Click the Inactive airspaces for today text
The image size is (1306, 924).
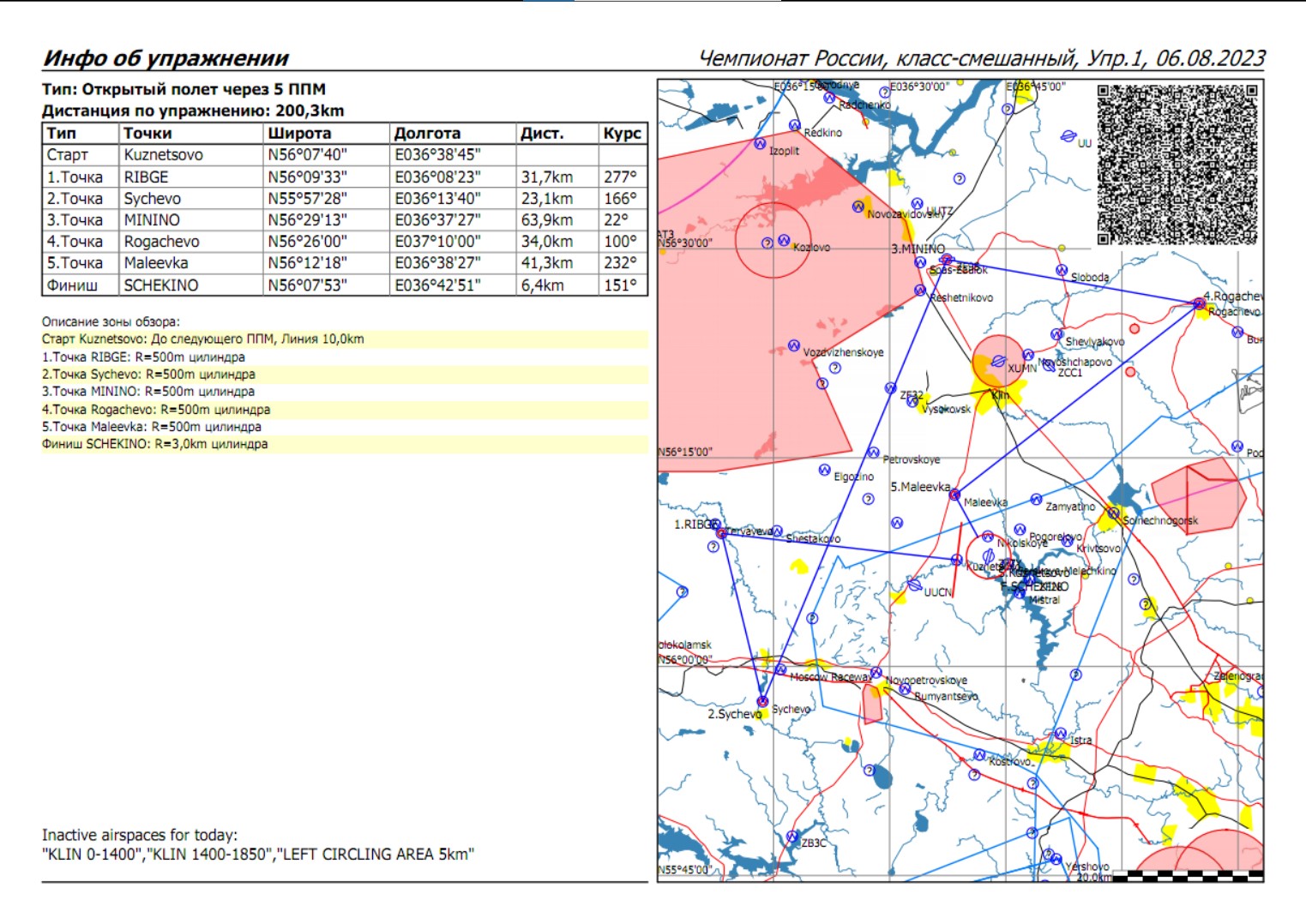click(140, 835)
